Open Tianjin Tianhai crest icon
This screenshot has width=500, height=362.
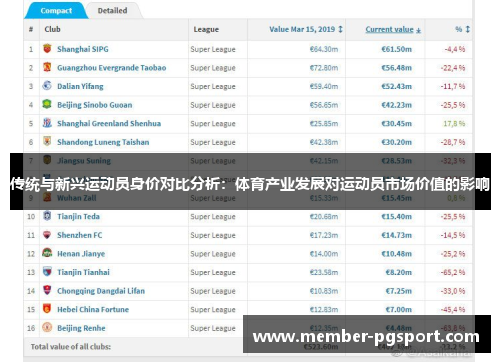pyautogui.click(x=47, y=272)
